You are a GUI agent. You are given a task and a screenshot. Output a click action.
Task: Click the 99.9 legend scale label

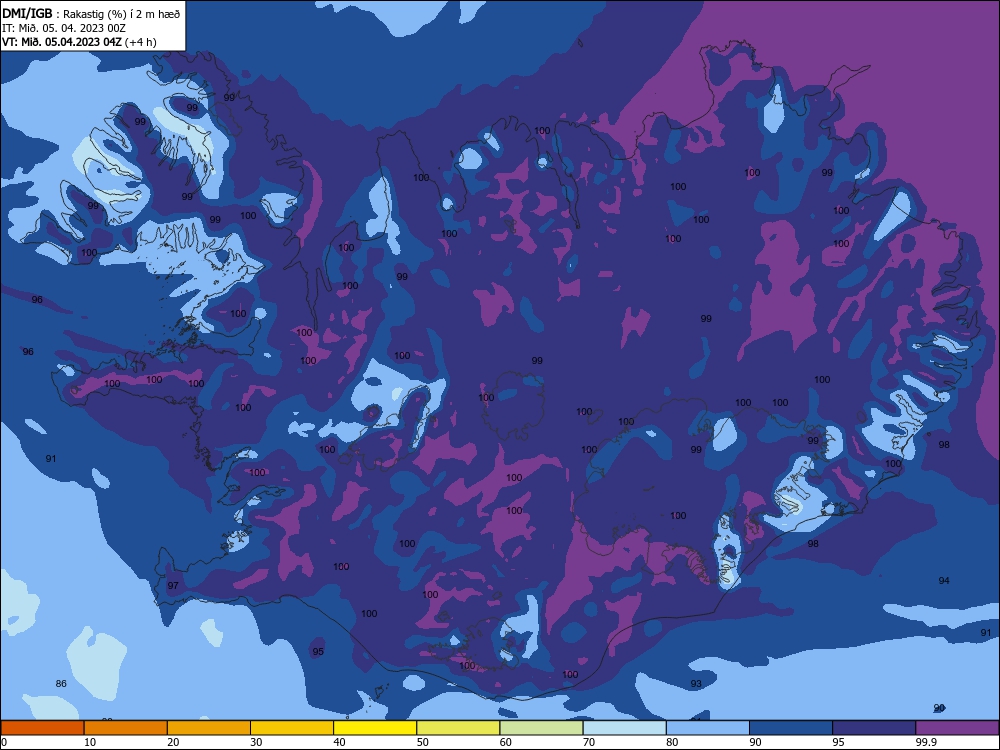coord(926,742)
